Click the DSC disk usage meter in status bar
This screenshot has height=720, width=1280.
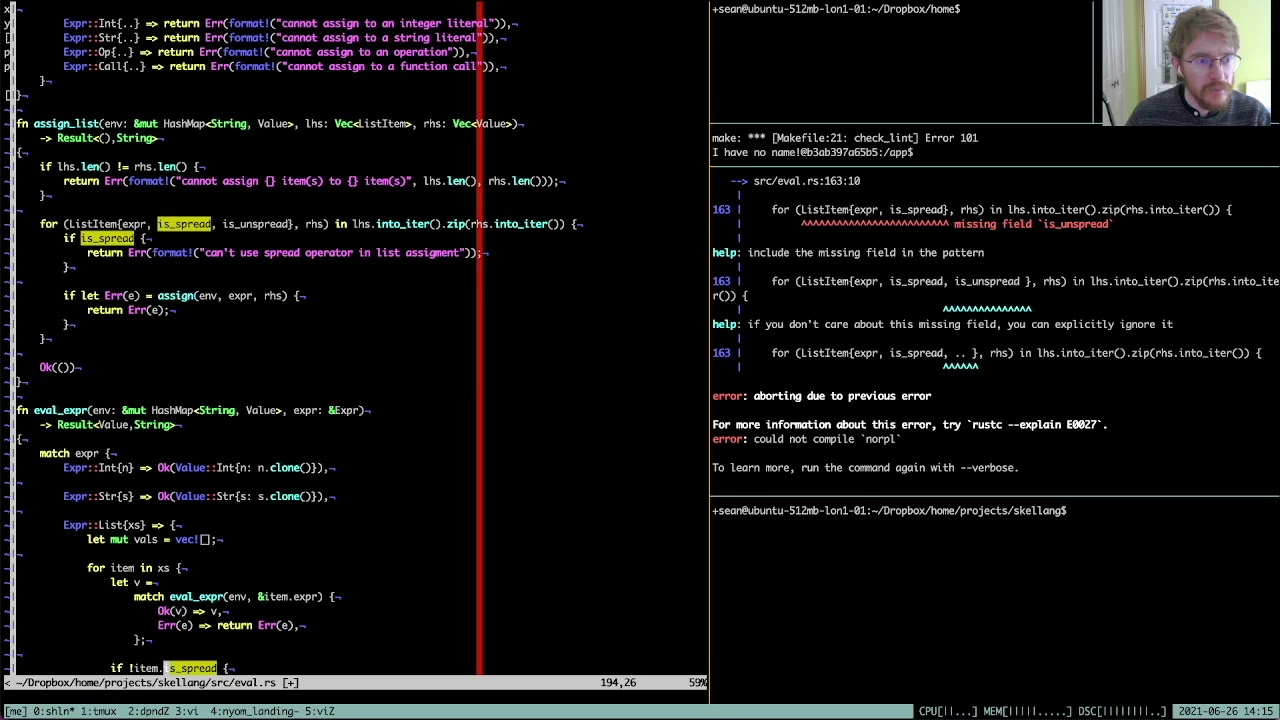pos(1122,711)
